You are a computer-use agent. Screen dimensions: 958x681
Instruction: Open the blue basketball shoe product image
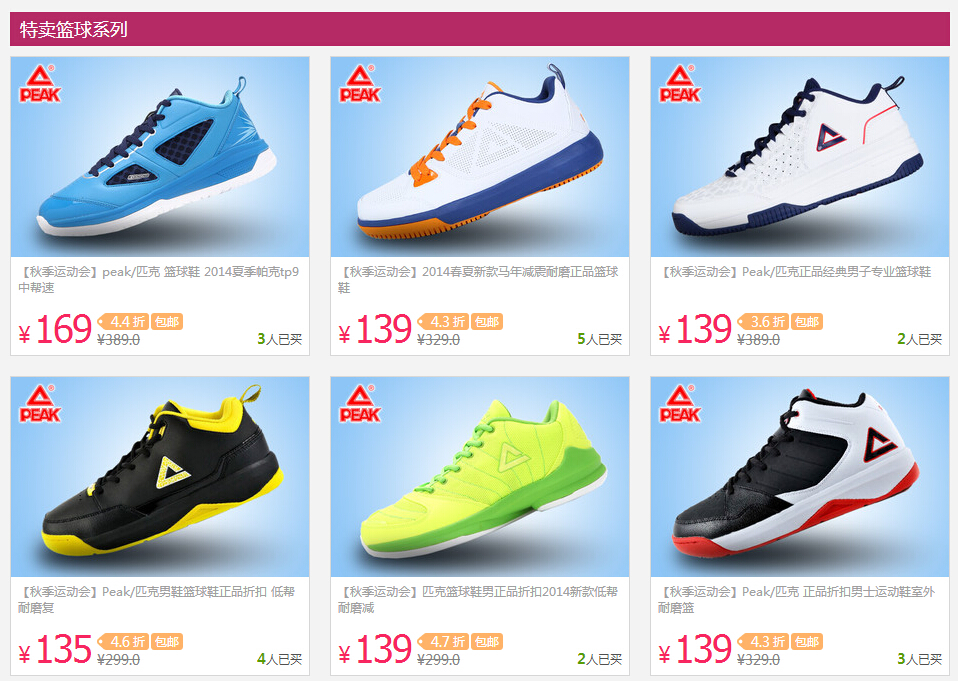(x=160, y=156)
